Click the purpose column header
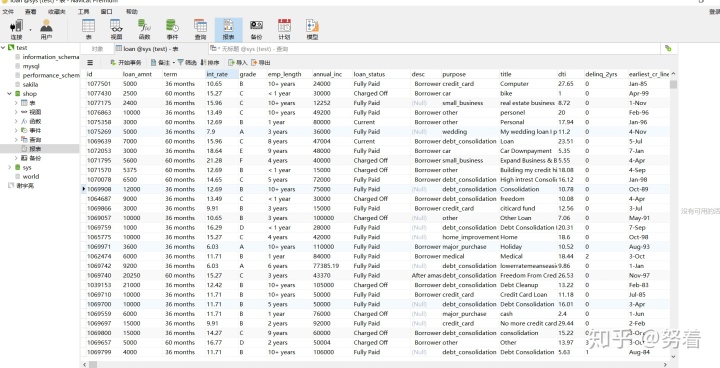The width and height of the screenshot is (720, 368). point(470,74)
